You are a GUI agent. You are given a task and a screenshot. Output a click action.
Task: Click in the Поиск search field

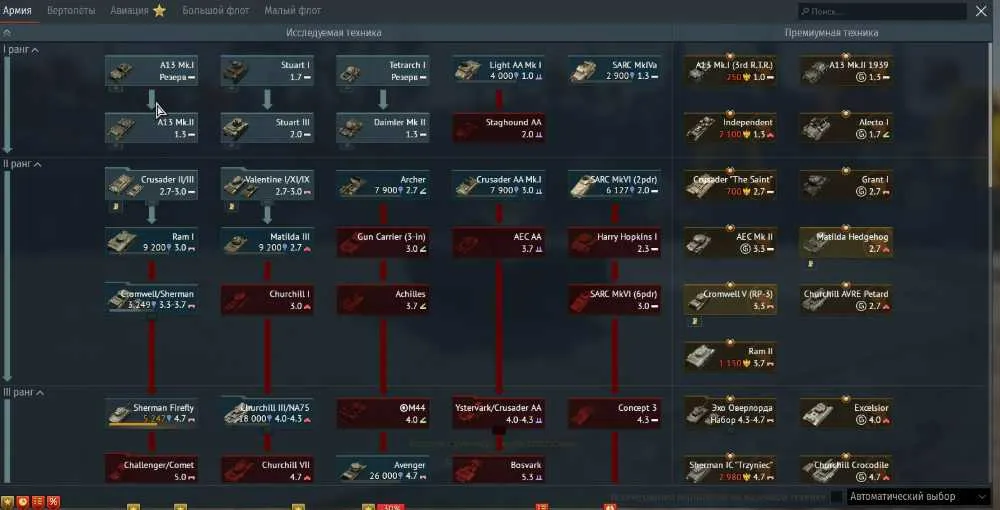882,11
